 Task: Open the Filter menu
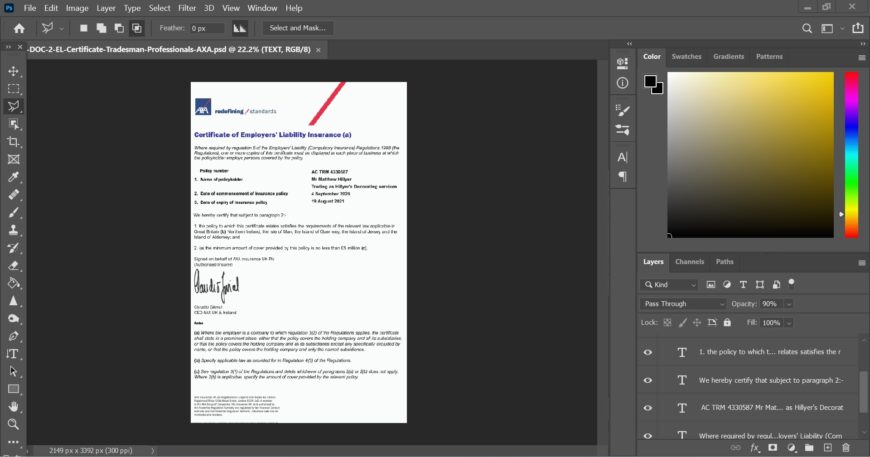point(187,8)
